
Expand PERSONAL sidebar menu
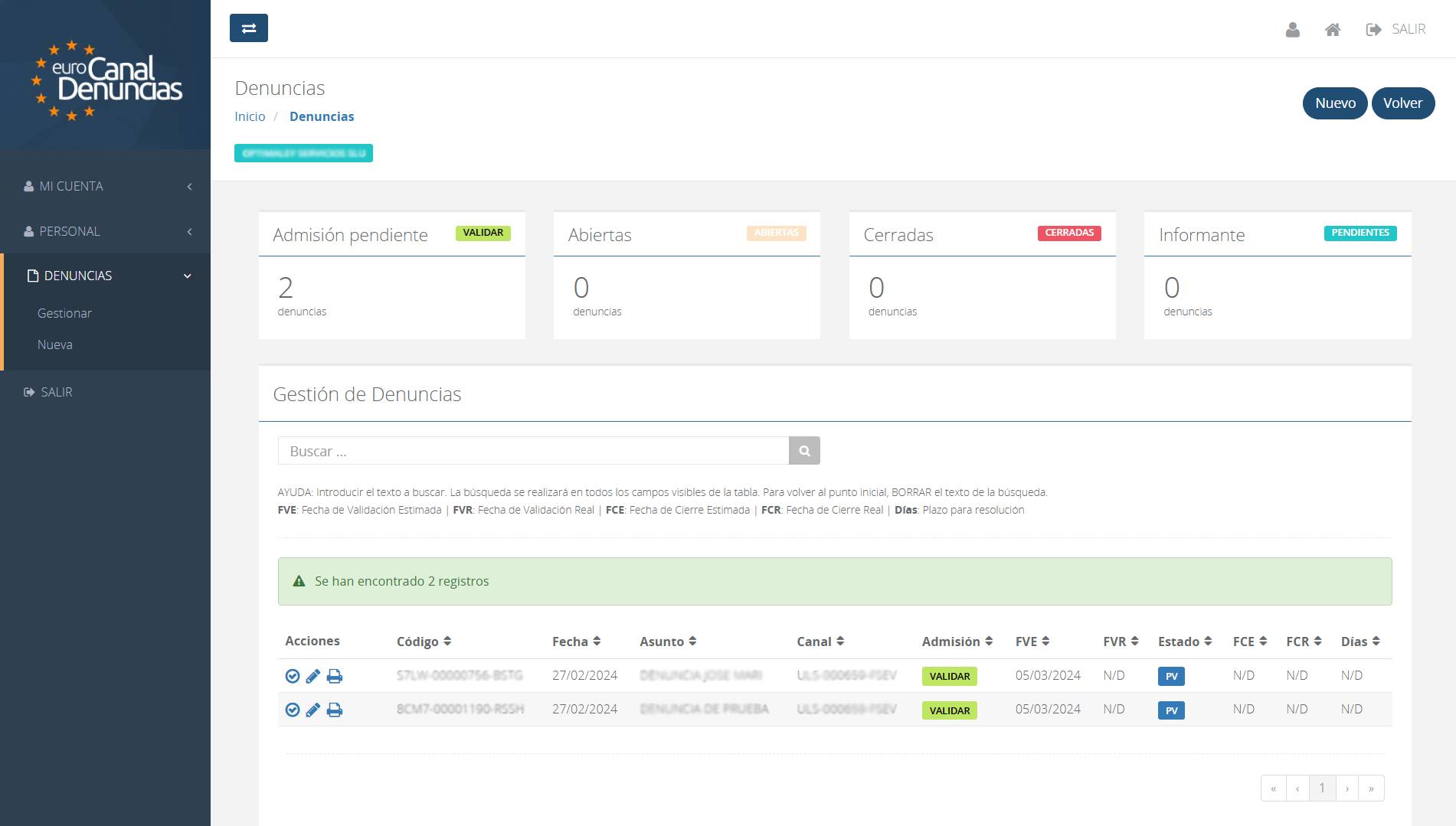coord(106,231)
